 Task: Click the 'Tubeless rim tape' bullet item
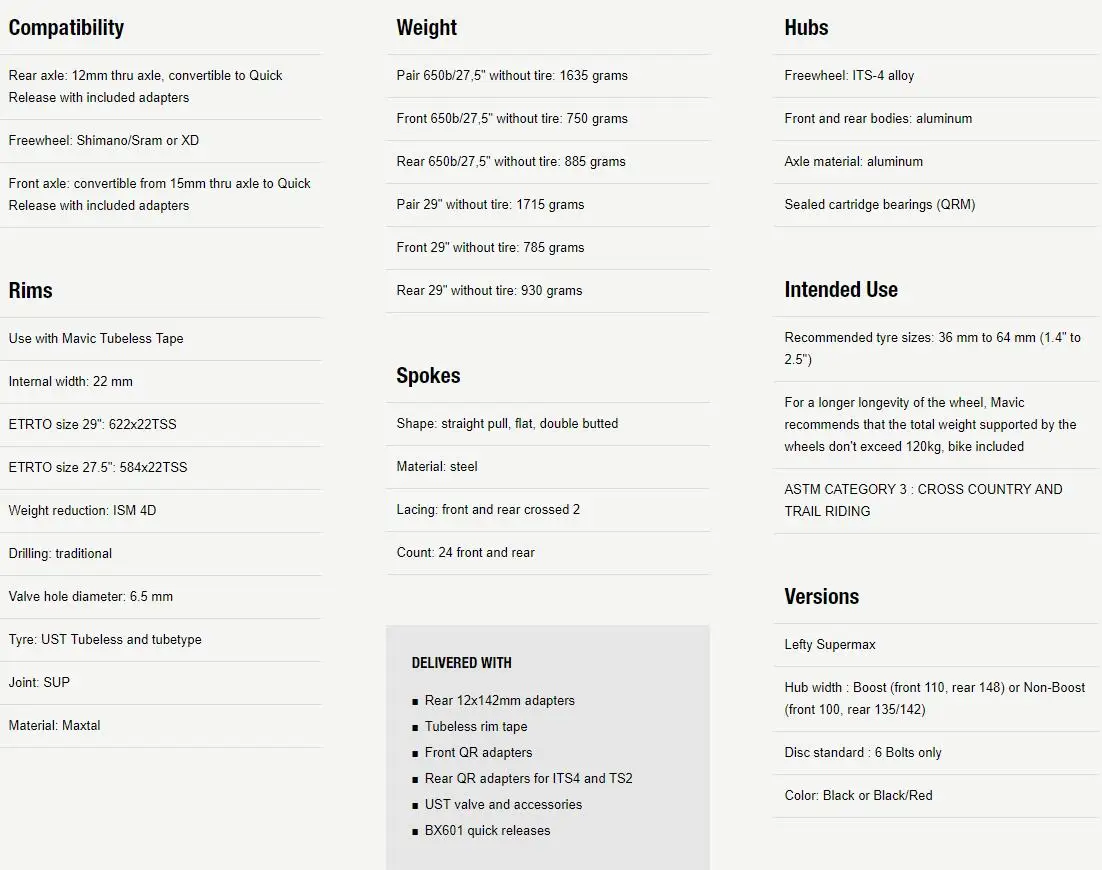point(476,727)
